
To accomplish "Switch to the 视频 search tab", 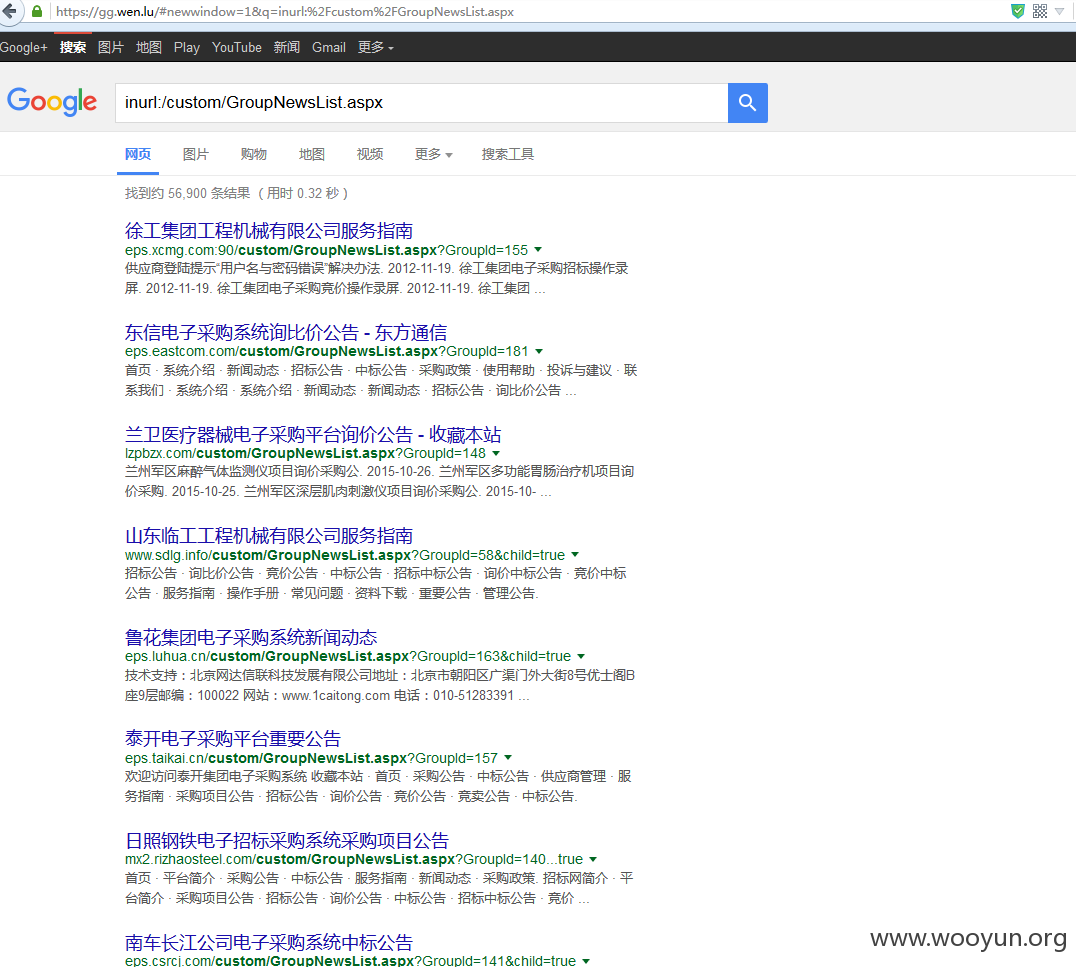I will click(370, 154).
